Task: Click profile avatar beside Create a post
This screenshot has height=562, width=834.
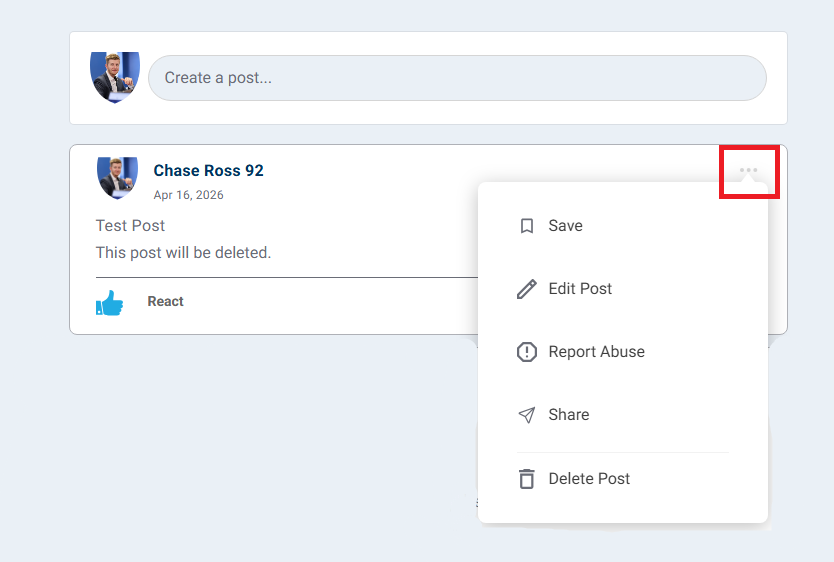Action: click(x=115, y=78)
